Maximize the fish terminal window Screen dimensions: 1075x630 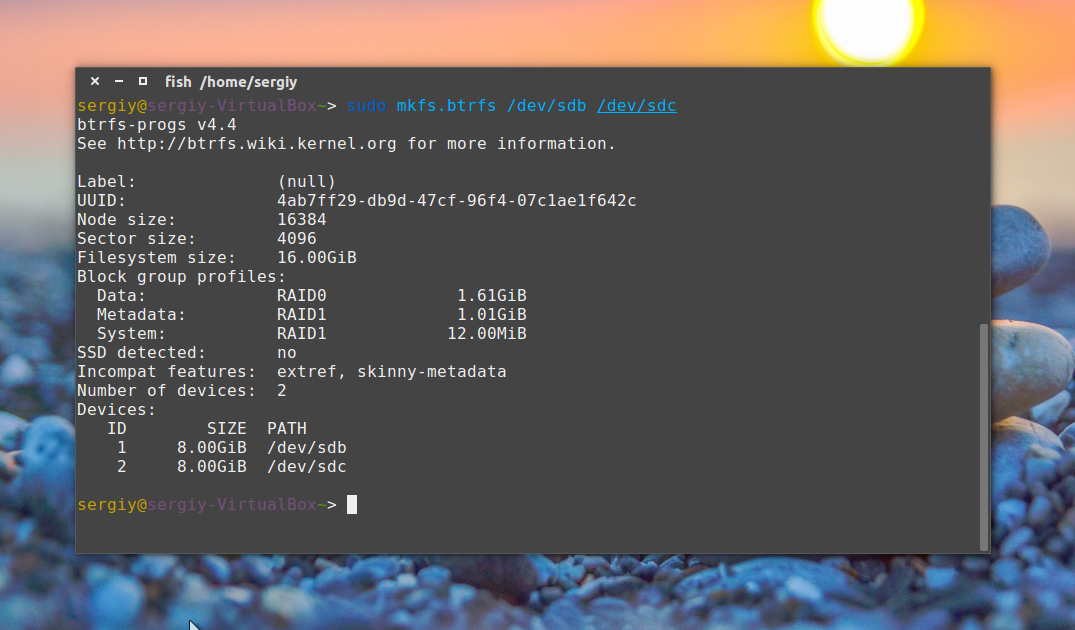143,81
